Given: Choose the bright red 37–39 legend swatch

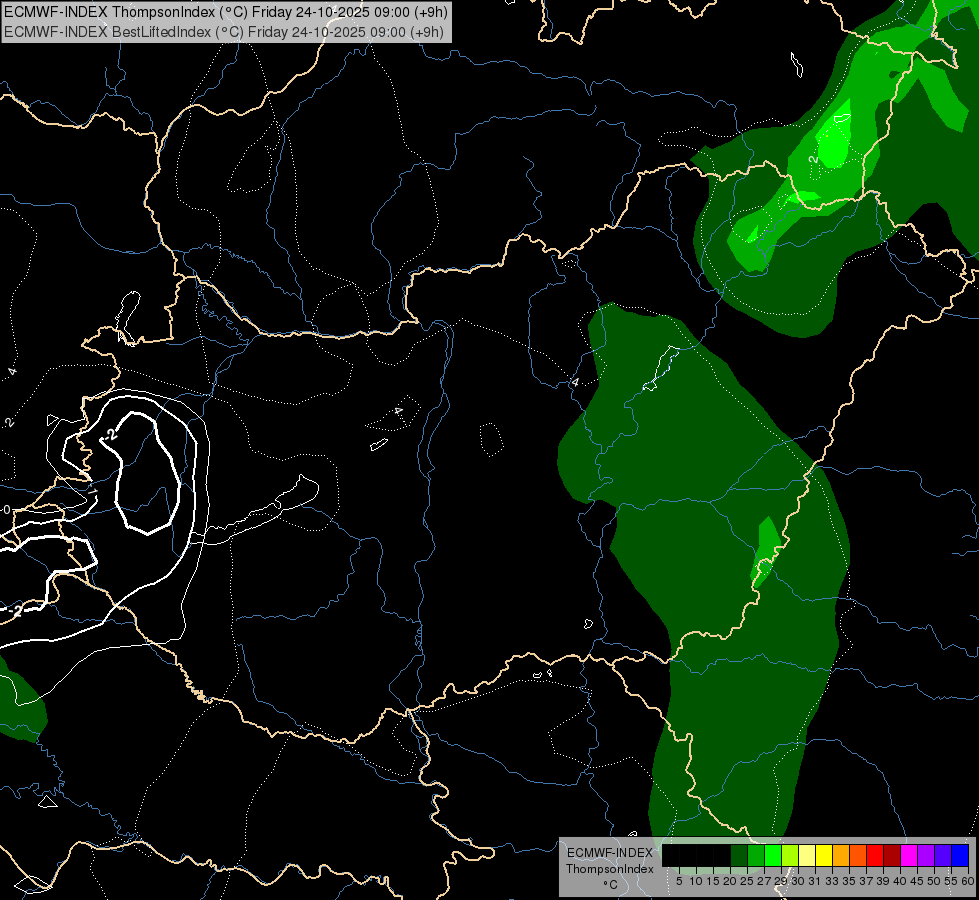Looking at the screenshot, I should [875, 855].
